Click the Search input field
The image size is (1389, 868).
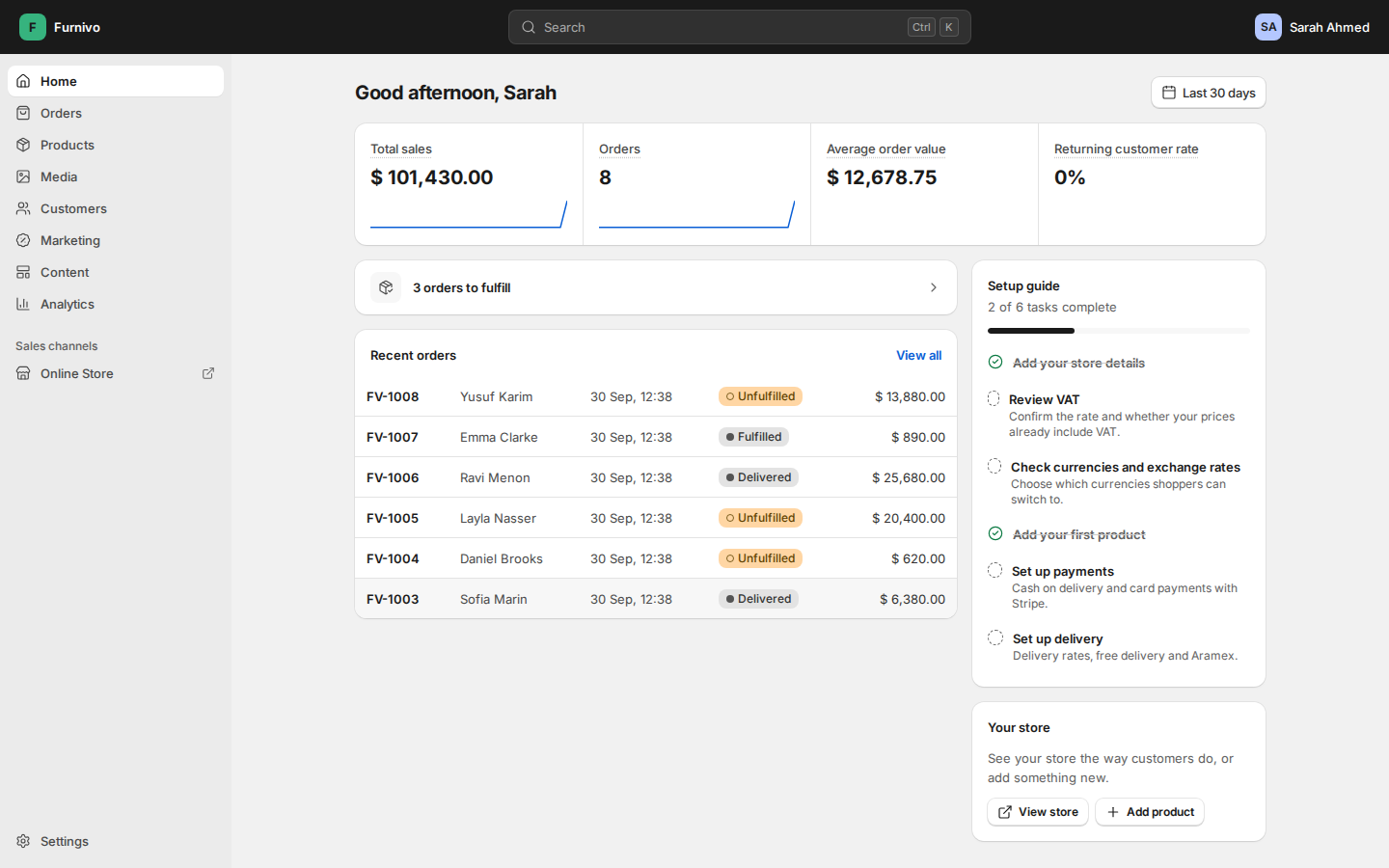[740, 27]
